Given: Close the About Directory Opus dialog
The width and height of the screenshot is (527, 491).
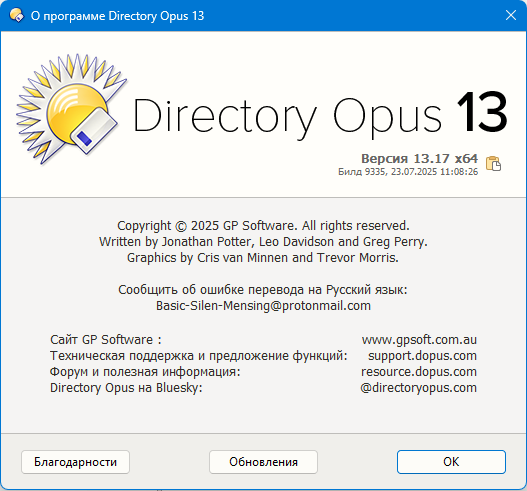Looking at the screenshot, I should tap(511, 15).
